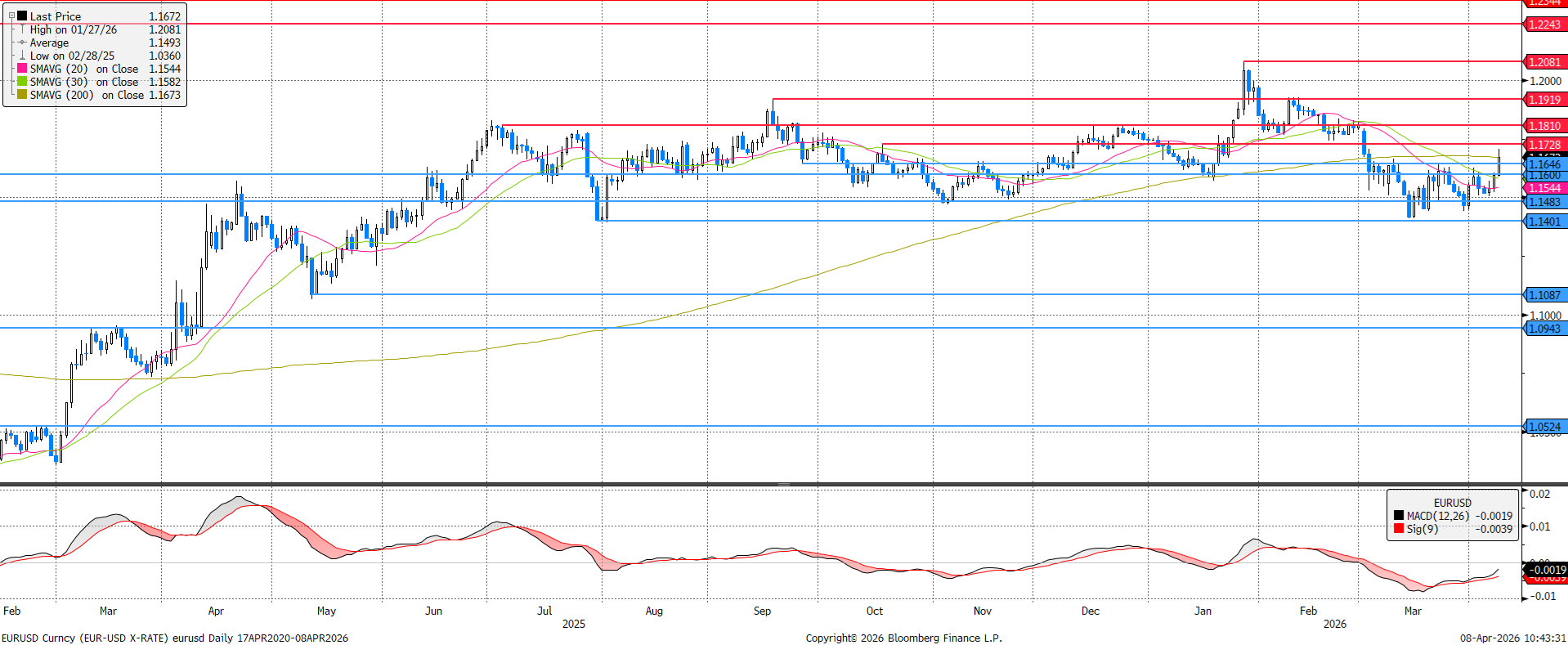Click the red Sig(9) legend swatch
This screenshot has width=1568, height=645.
[x=1399, y=529]
